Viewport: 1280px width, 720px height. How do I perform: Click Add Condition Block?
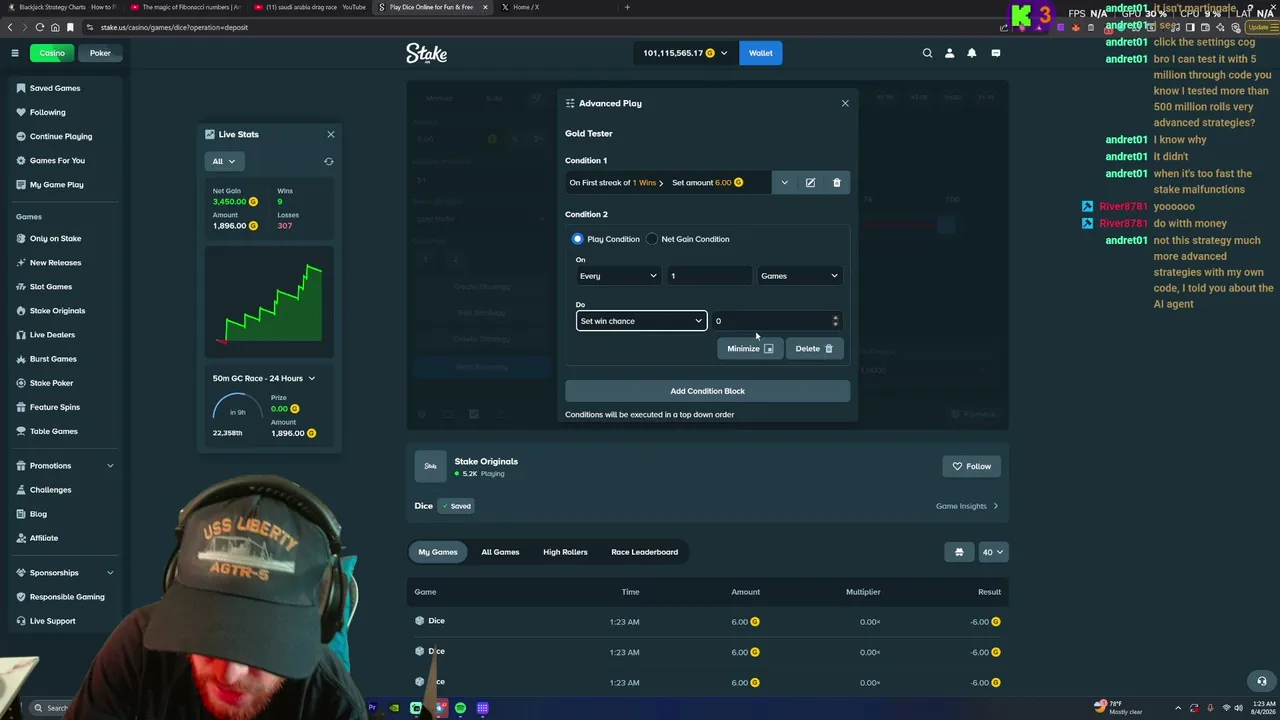click(x=707, y=391)
